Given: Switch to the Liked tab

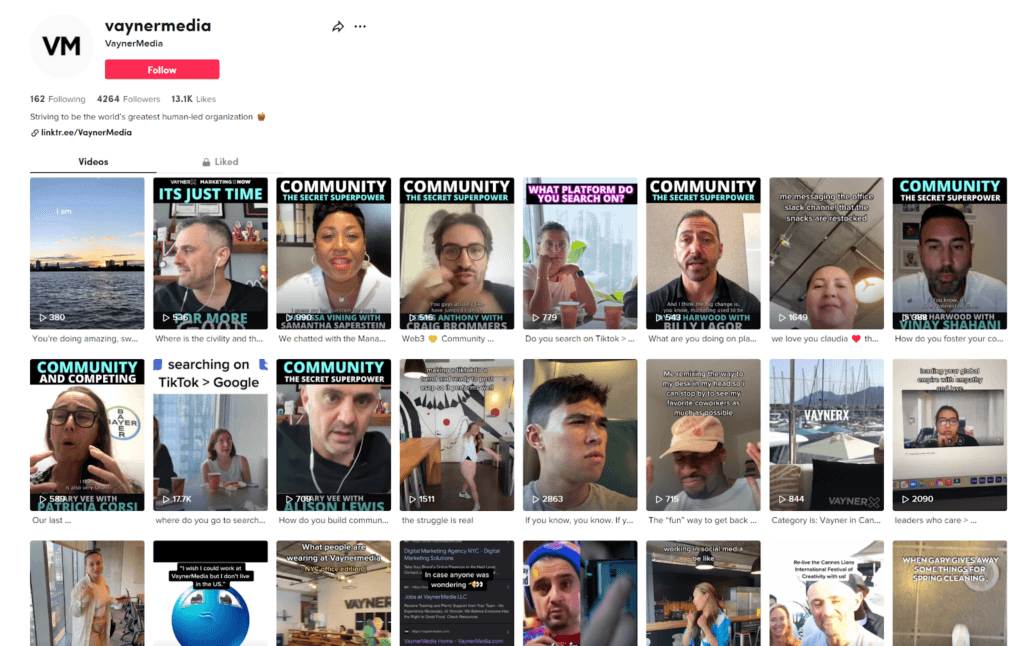Looking at the screenshot, I should click(x=220, y=162).
